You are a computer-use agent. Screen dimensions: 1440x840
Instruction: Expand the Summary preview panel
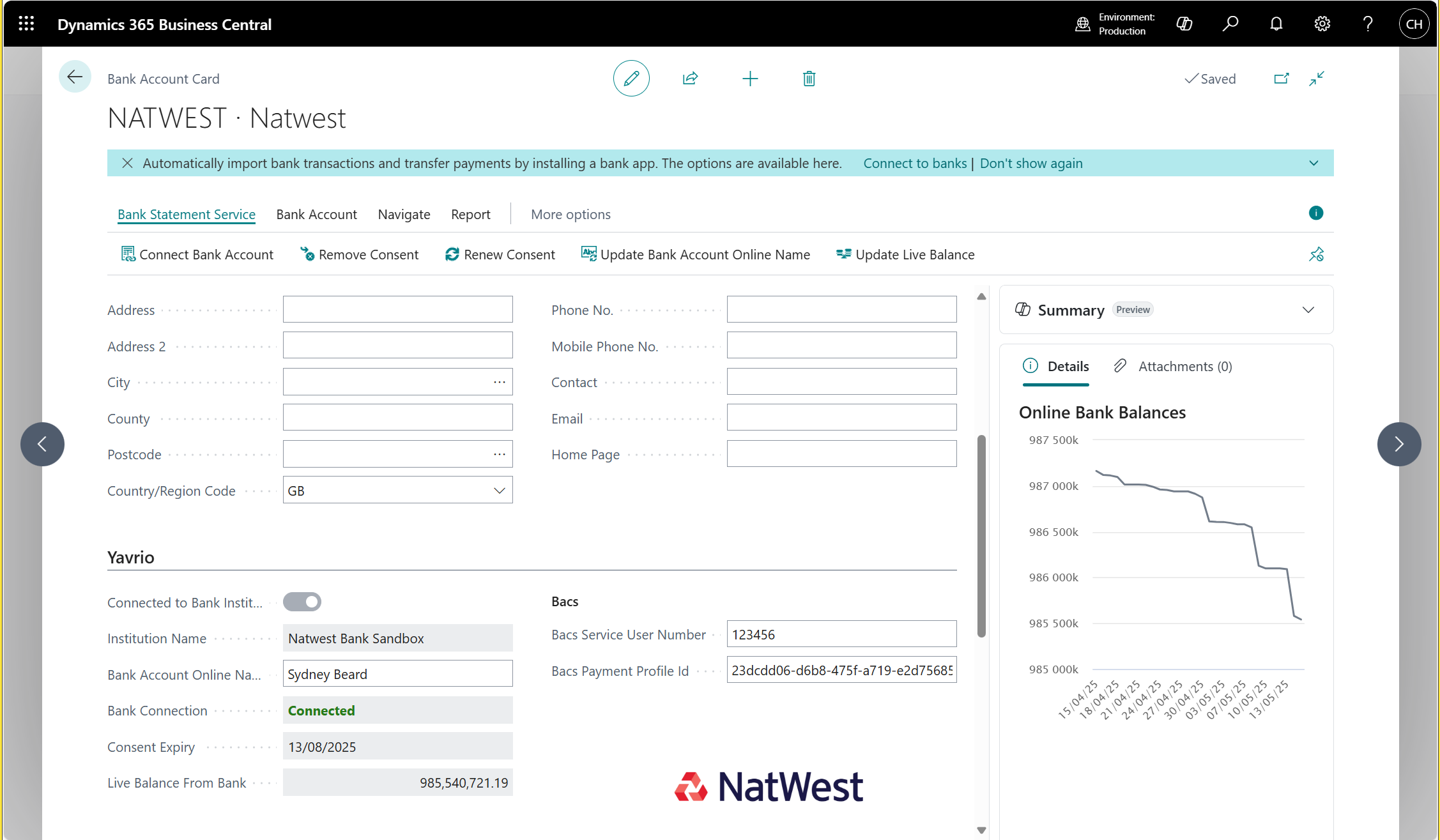(1308, 310)
